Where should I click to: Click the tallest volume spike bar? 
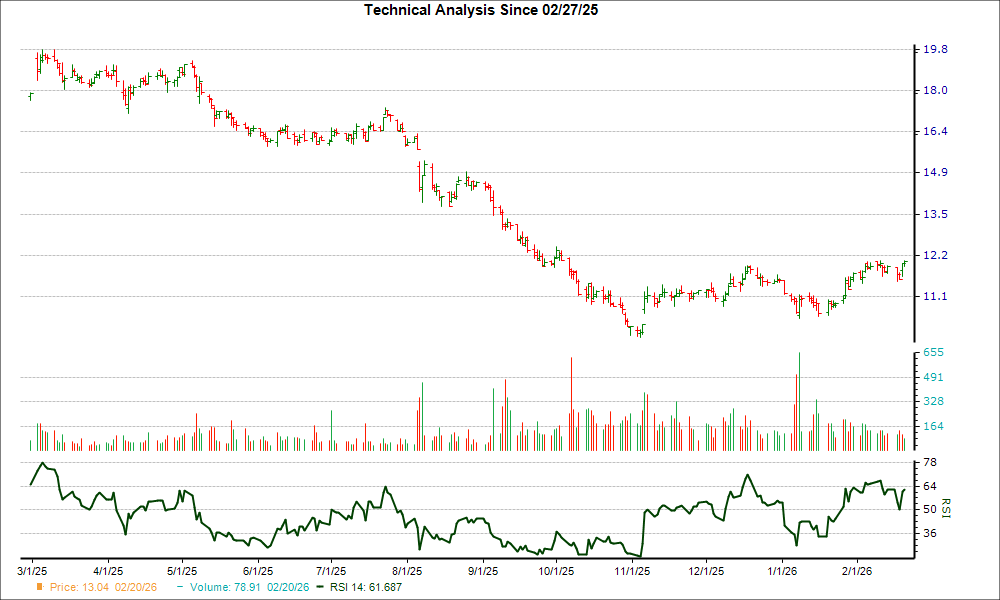coord(799,400)
